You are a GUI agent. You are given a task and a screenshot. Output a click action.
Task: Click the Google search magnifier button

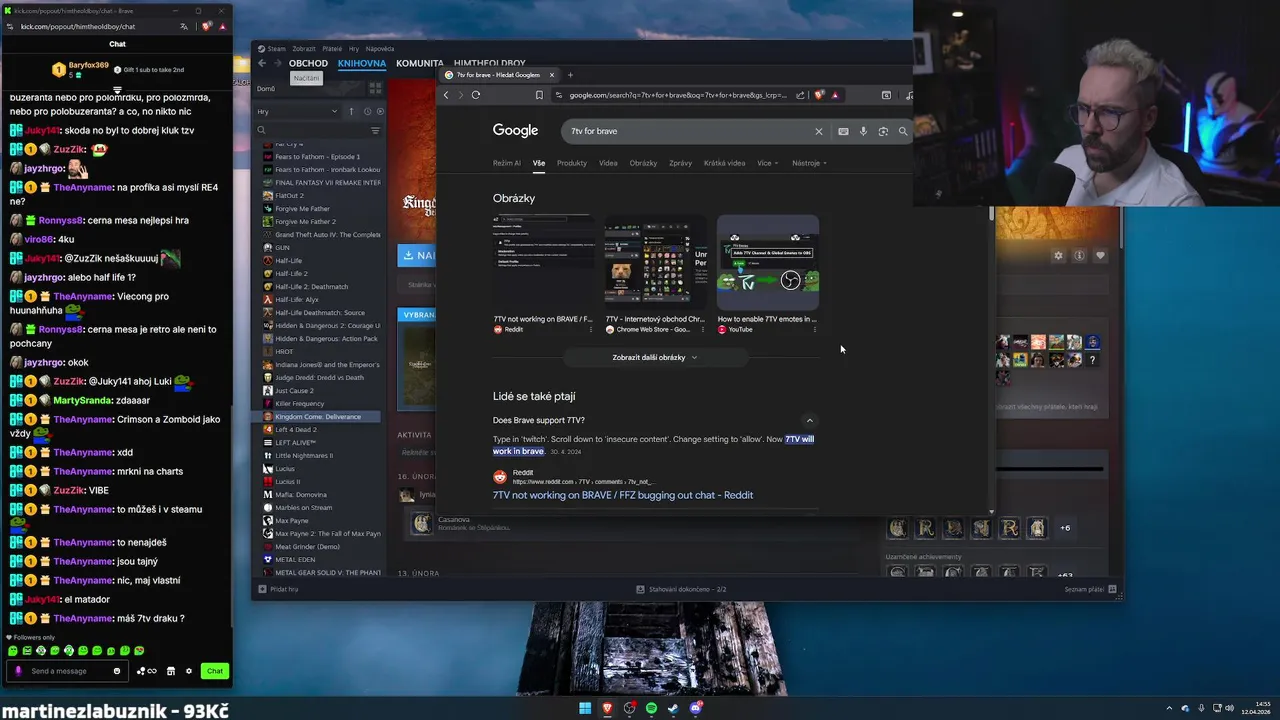coord(902,131)
